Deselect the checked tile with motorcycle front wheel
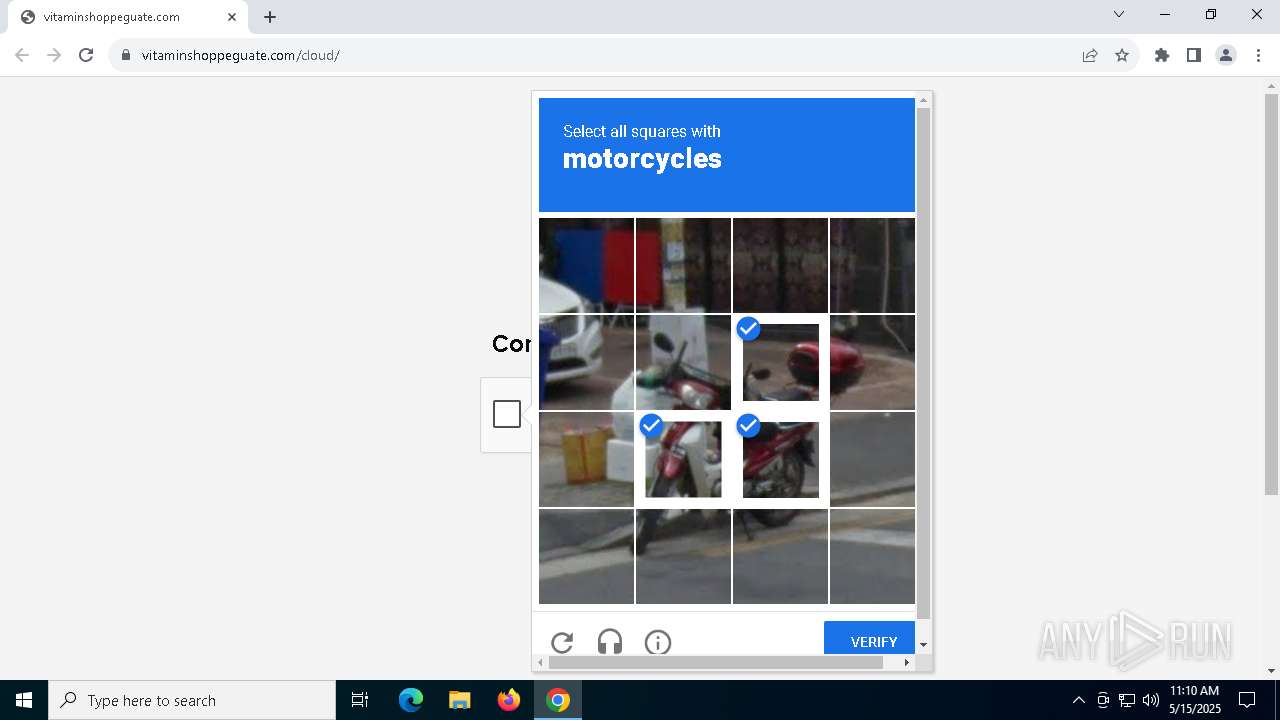 [684, 459]
